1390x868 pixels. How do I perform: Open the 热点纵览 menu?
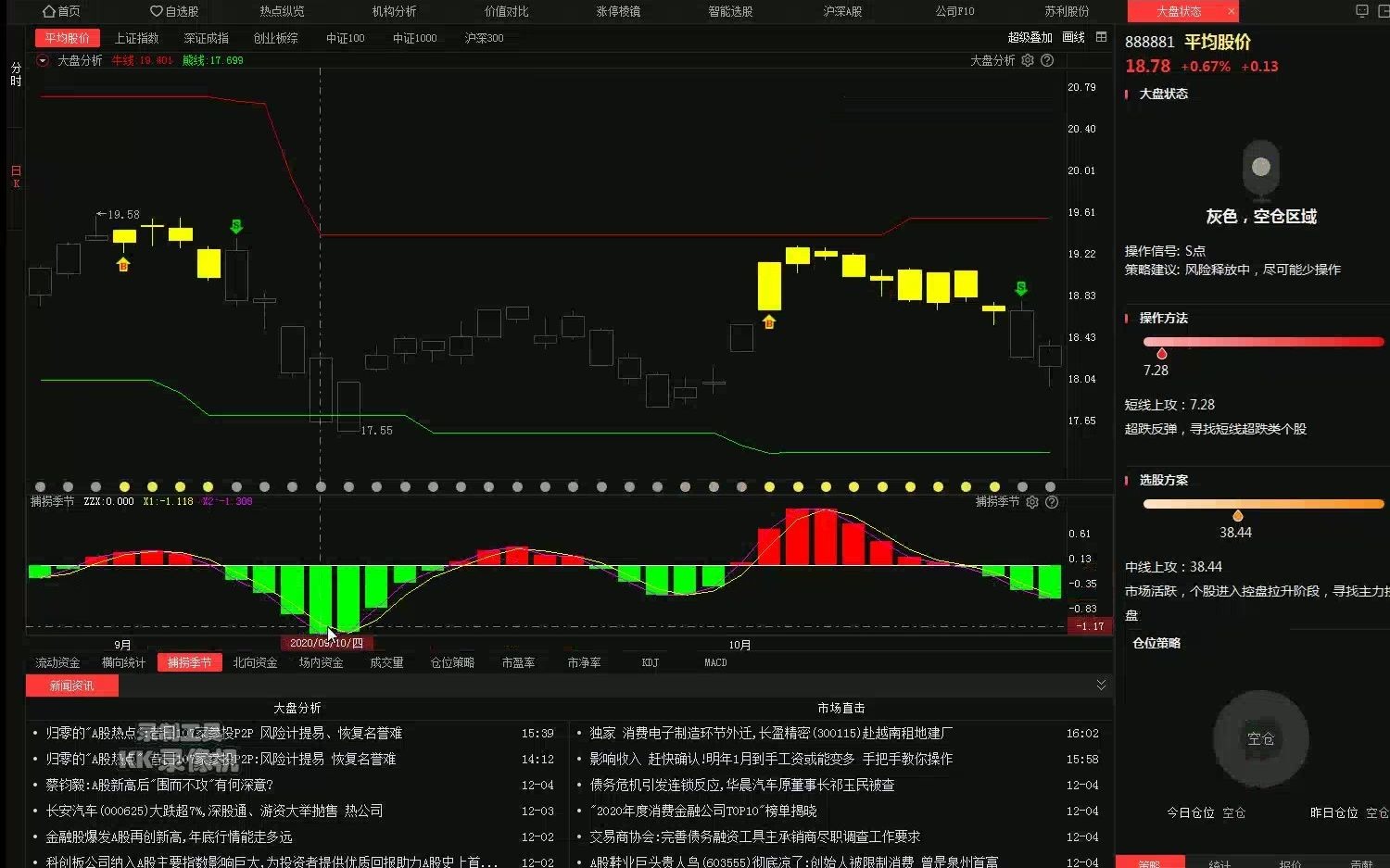[x=282, y=11]
